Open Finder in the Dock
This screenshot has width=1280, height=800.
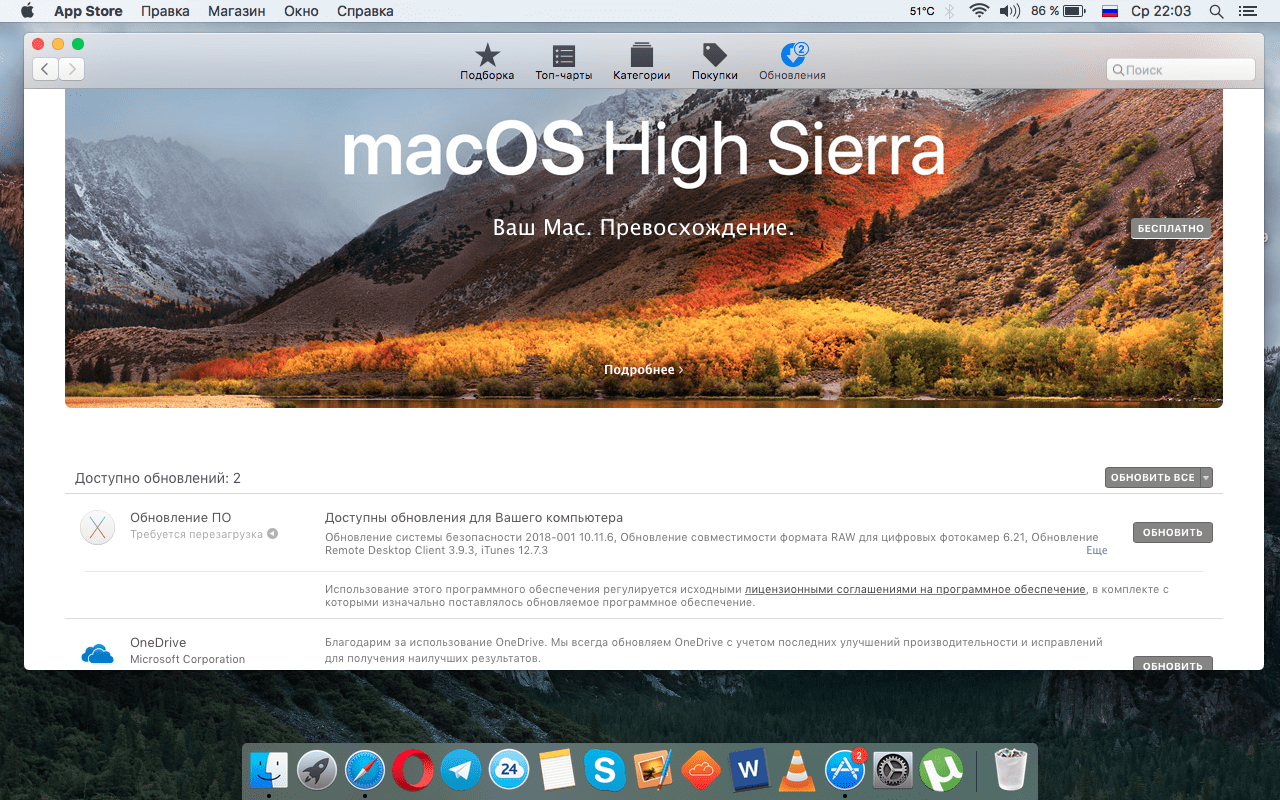tap(269, 770)
